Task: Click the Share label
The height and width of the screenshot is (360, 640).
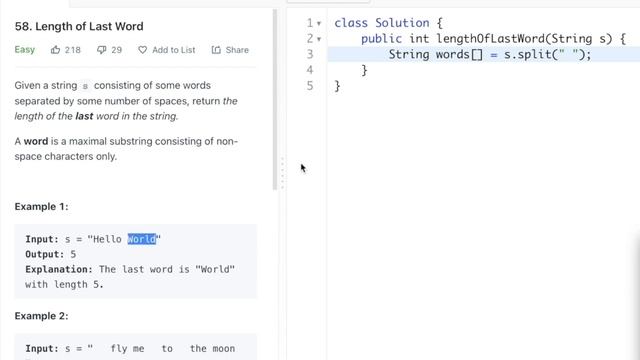Action: (x=237, y=50)
